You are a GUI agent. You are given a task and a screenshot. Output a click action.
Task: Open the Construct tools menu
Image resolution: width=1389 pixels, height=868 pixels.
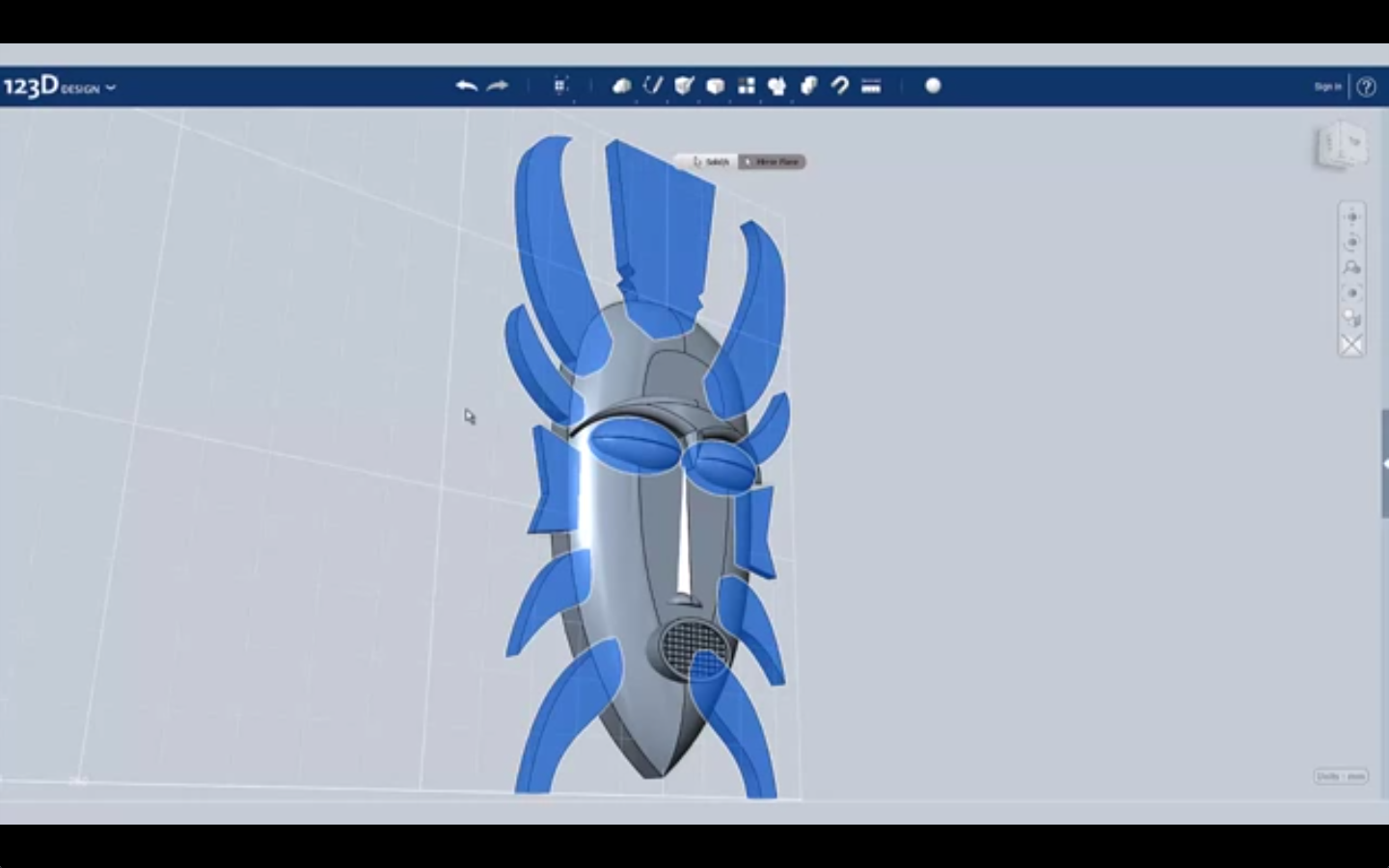tap(684, 86)
